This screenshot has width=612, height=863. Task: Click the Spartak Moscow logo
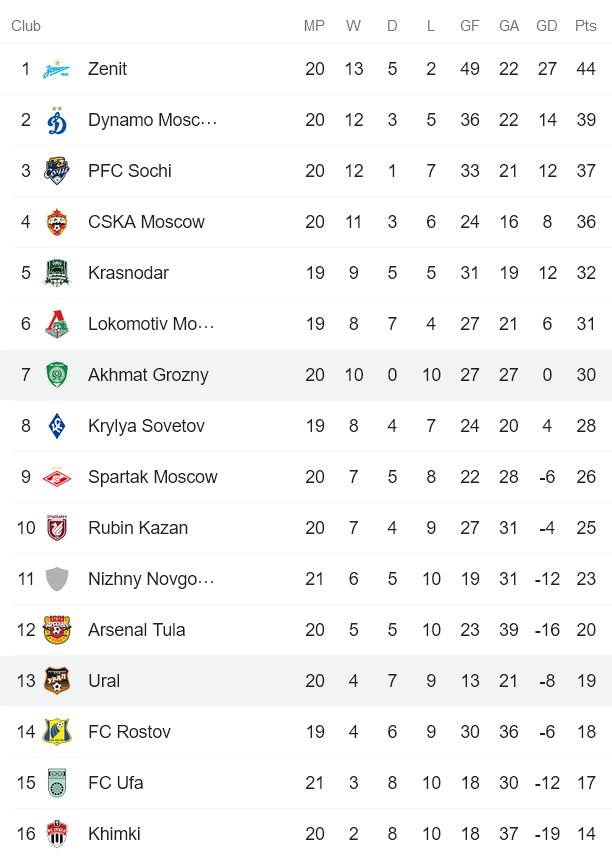point(59,477)
